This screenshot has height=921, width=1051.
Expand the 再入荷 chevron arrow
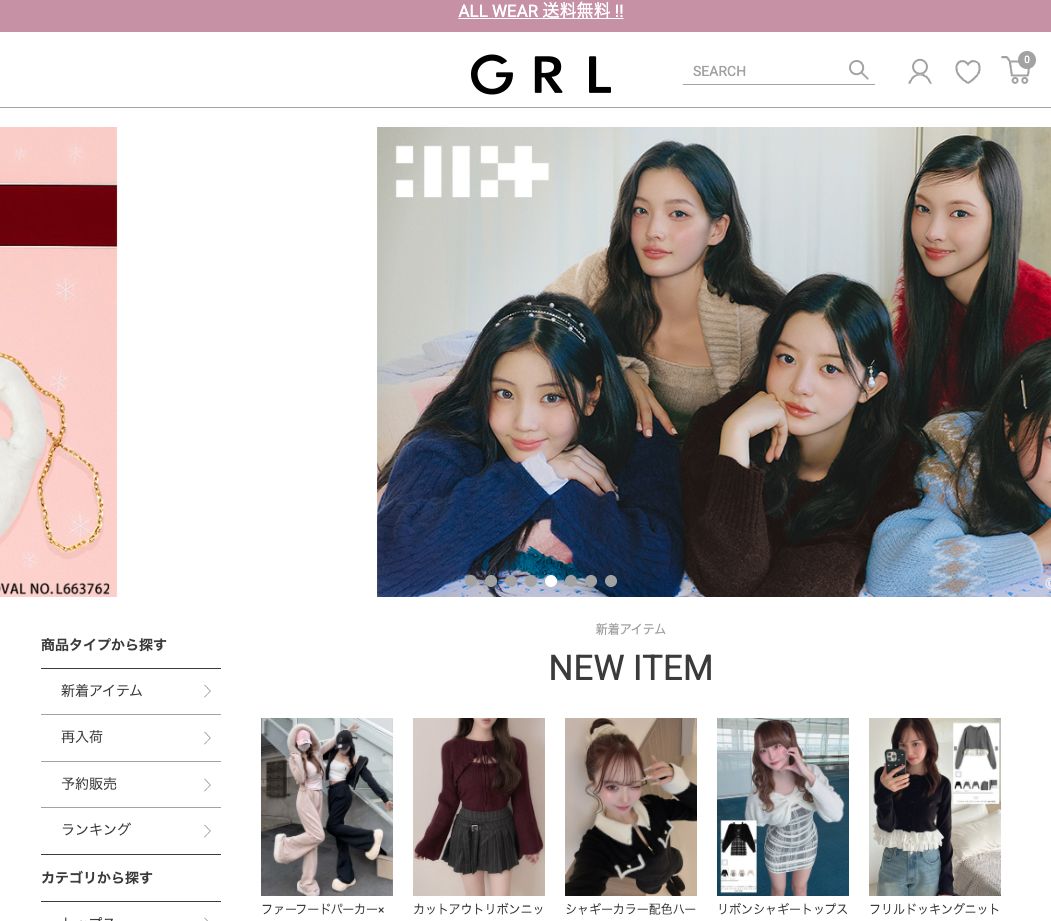[207, 738]
